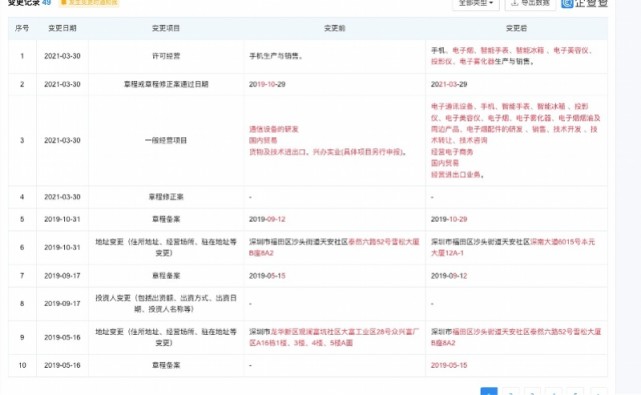Click the 2019-05-16 date in row 10
The image size is (641, 395).
click(62, 365)
